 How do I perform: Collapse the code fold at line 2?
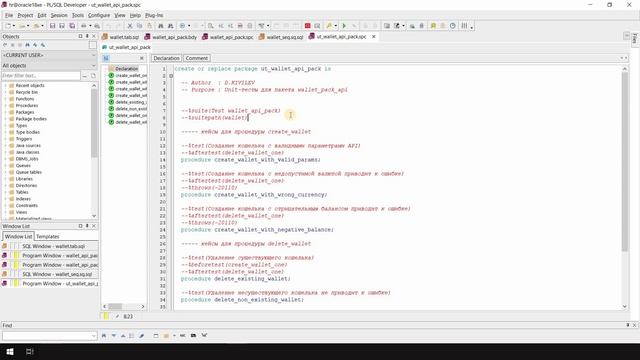coord(171,76)
